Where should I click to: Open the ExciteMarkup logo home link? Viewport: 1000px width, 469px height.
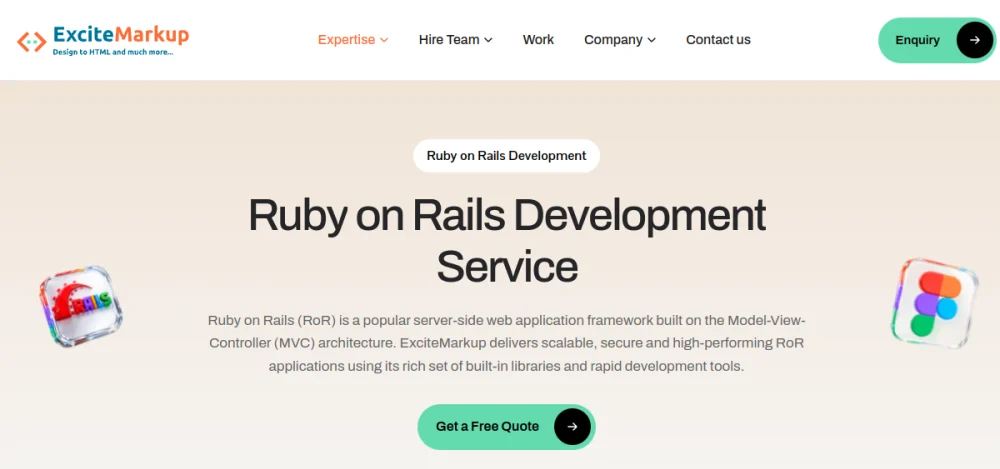[x=103, y=40]
